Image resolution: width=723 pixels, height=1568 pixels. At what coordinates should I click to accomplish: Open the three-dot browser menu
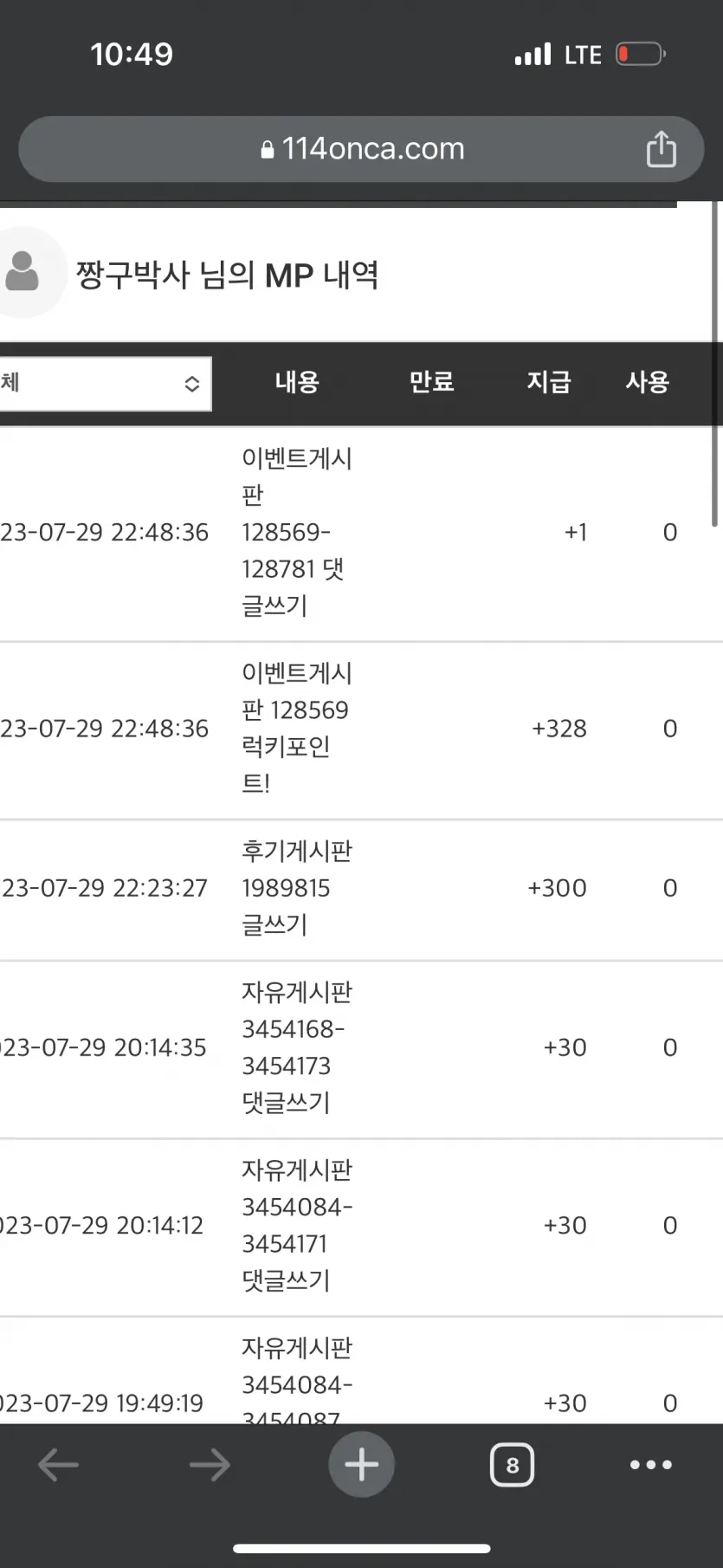pos(651,1465)
